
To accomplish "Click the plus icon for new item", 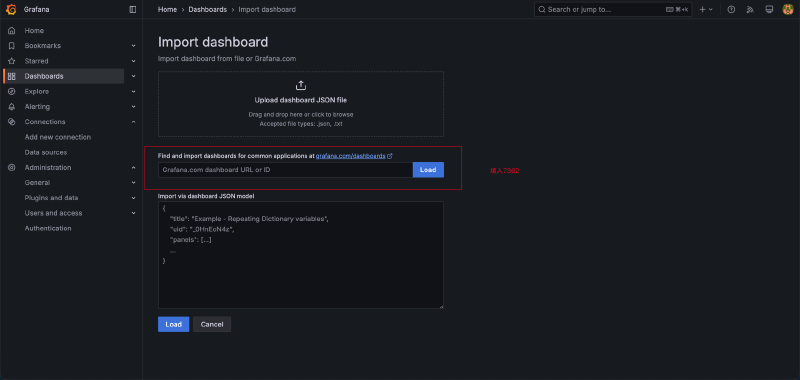I will tap(703, 9).
